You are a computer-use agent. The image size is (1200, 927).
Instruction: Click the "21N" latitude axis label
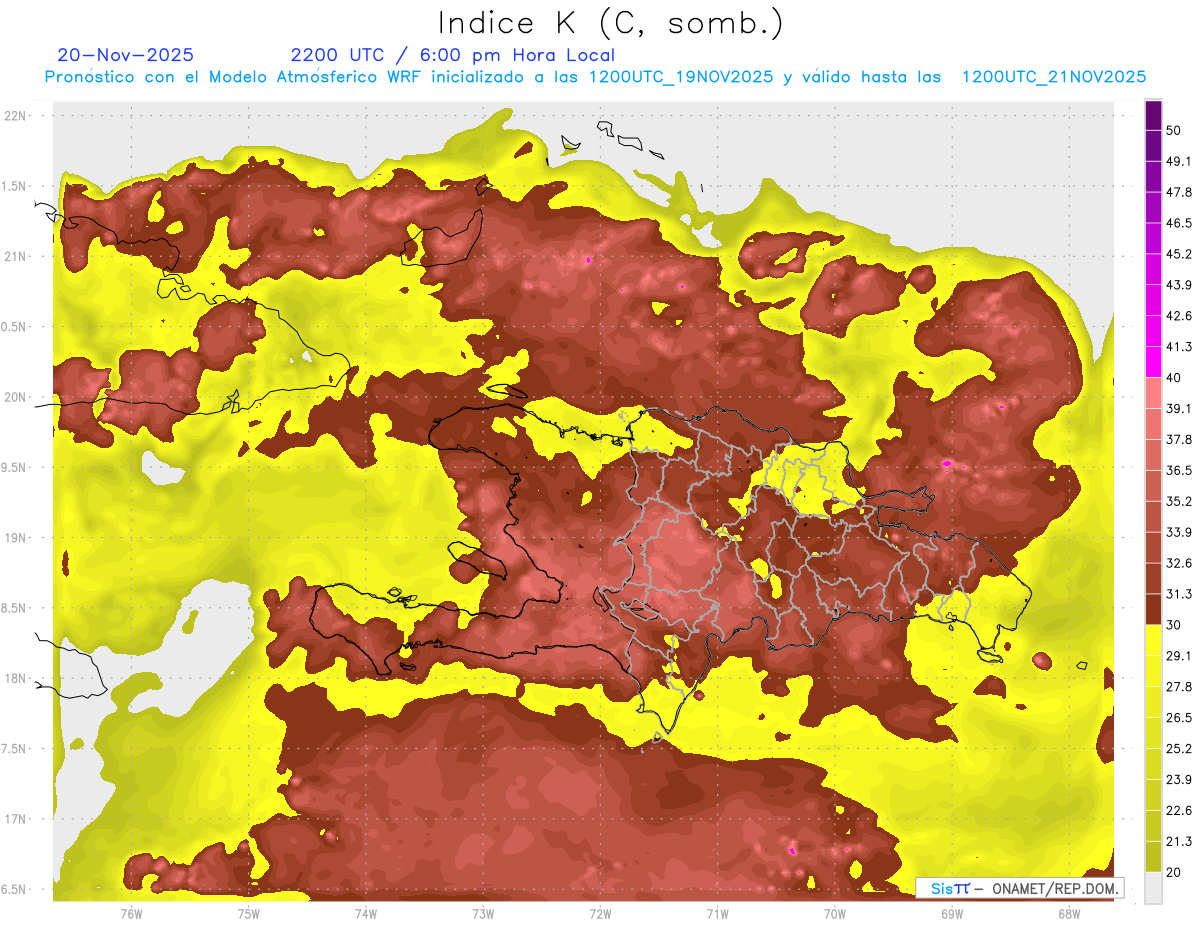[x=17, y=257]
